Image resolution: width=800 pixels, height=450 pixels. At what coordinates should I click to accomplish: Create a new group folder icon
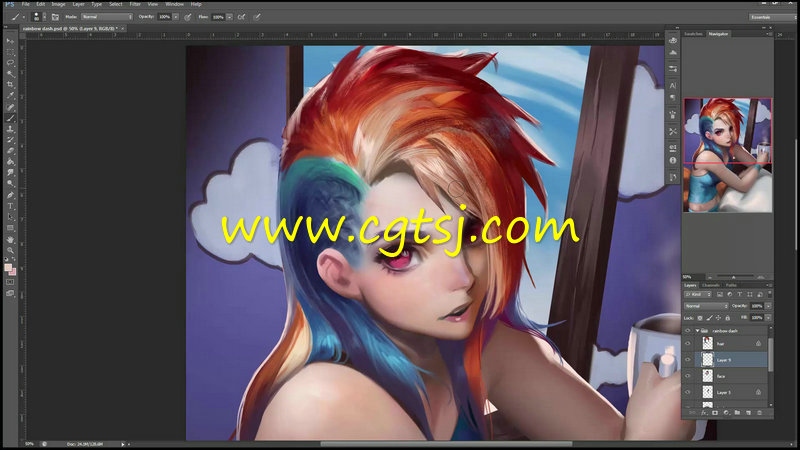point(737,413)
